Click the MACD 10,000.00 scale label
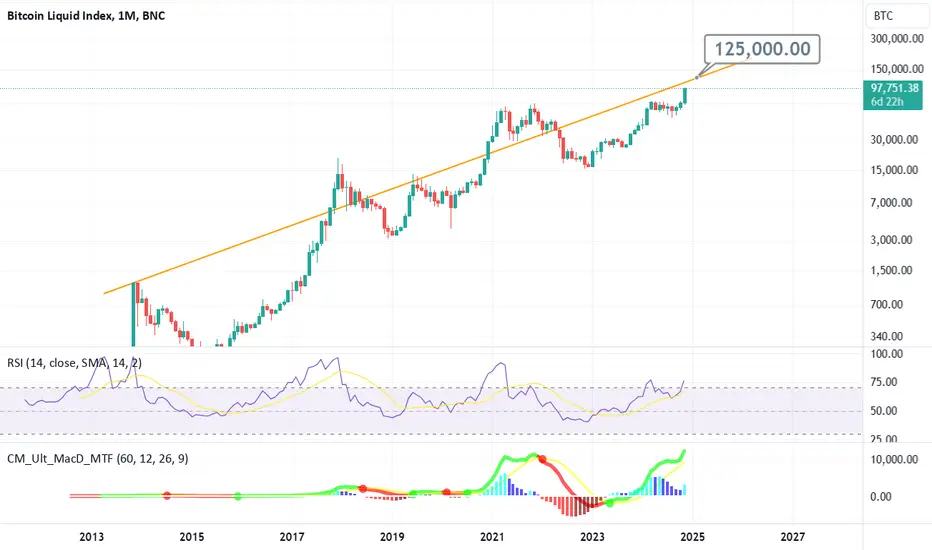The height and width of the screenshot is (550, 932). pos(894,460)
